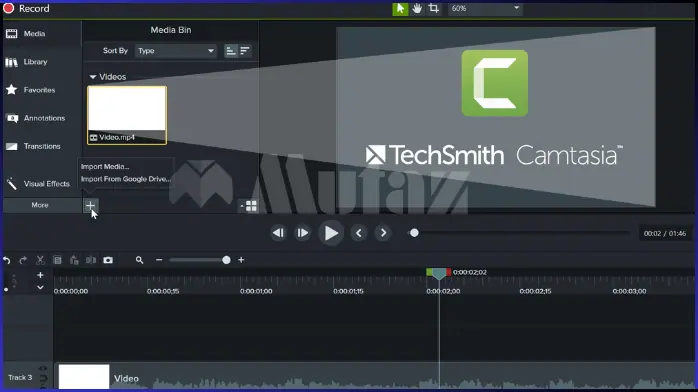Image resolution: width=698 pixels, height=392 pixels.
Task: Choose Import Media... from the menu
Action: pos(105,166)
